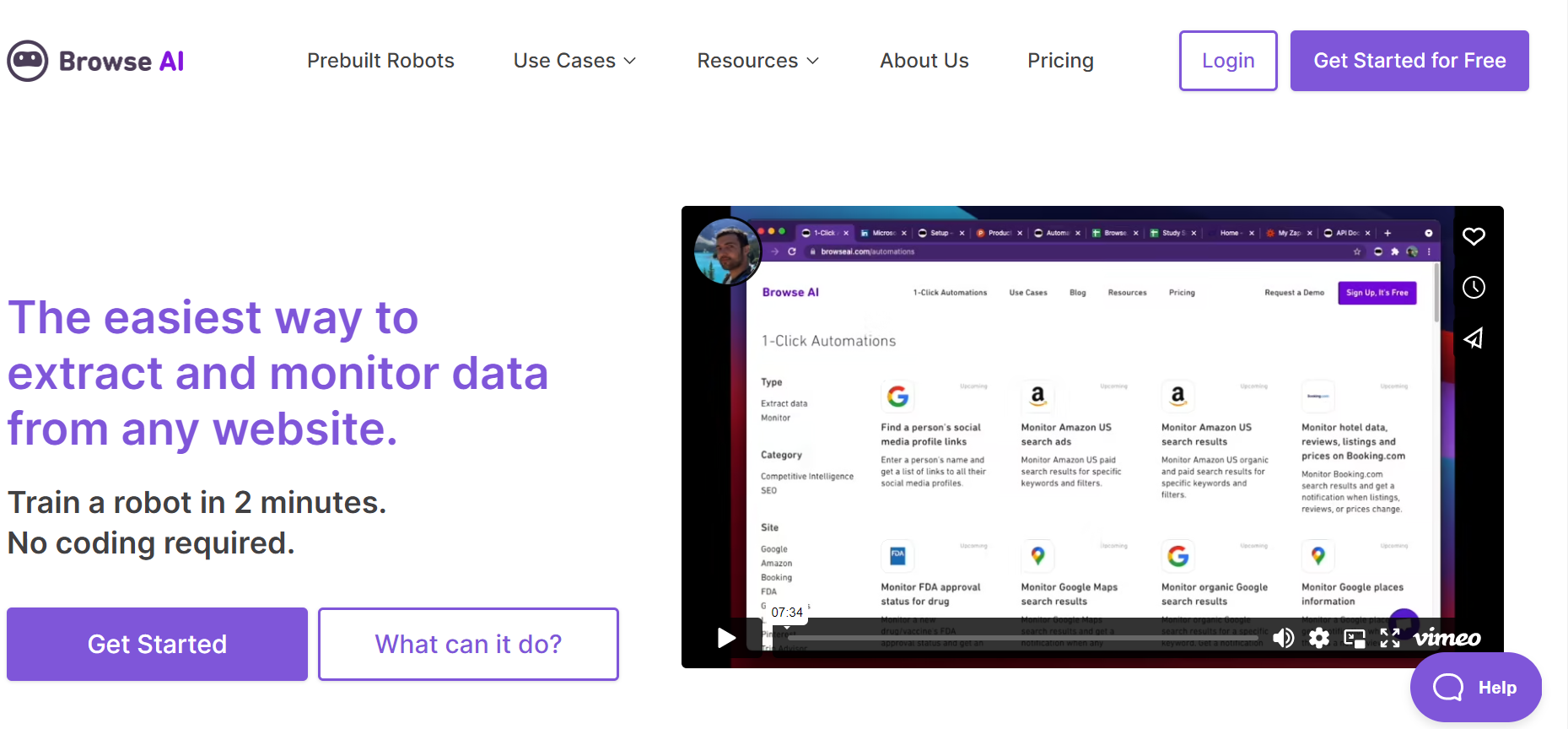Viewport: 1568px width, 729px height.
Task: Expand the Resources dropdown
Action: [757, 61]
